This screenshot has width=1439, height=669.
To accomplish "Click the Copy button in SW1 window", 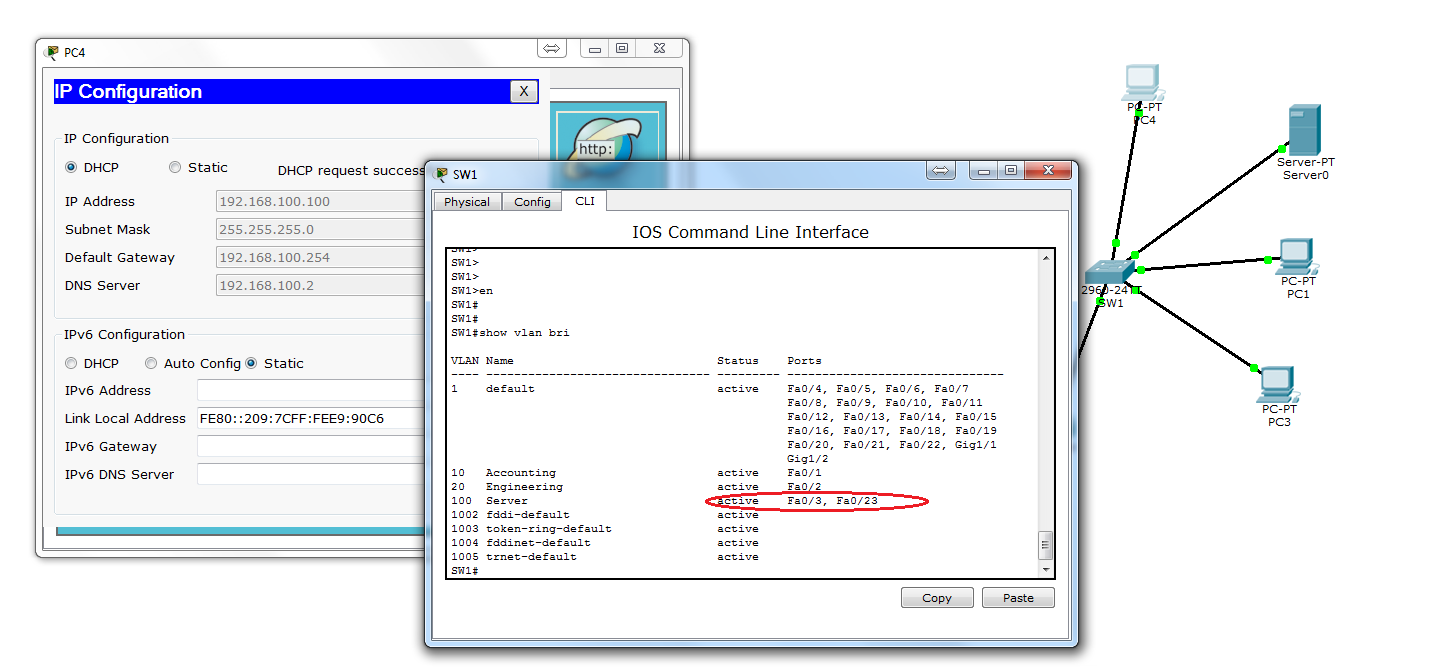I will 937,598.
